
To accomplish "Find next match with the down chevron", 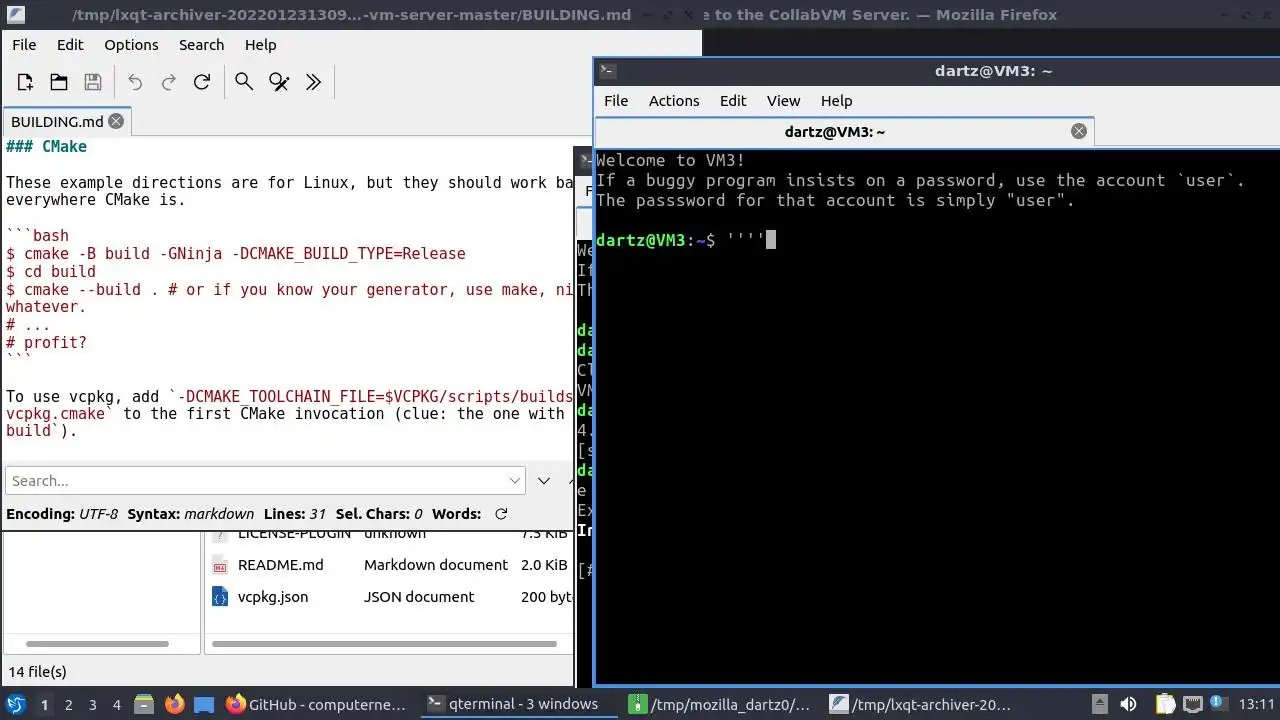I will tap(544, 481).
